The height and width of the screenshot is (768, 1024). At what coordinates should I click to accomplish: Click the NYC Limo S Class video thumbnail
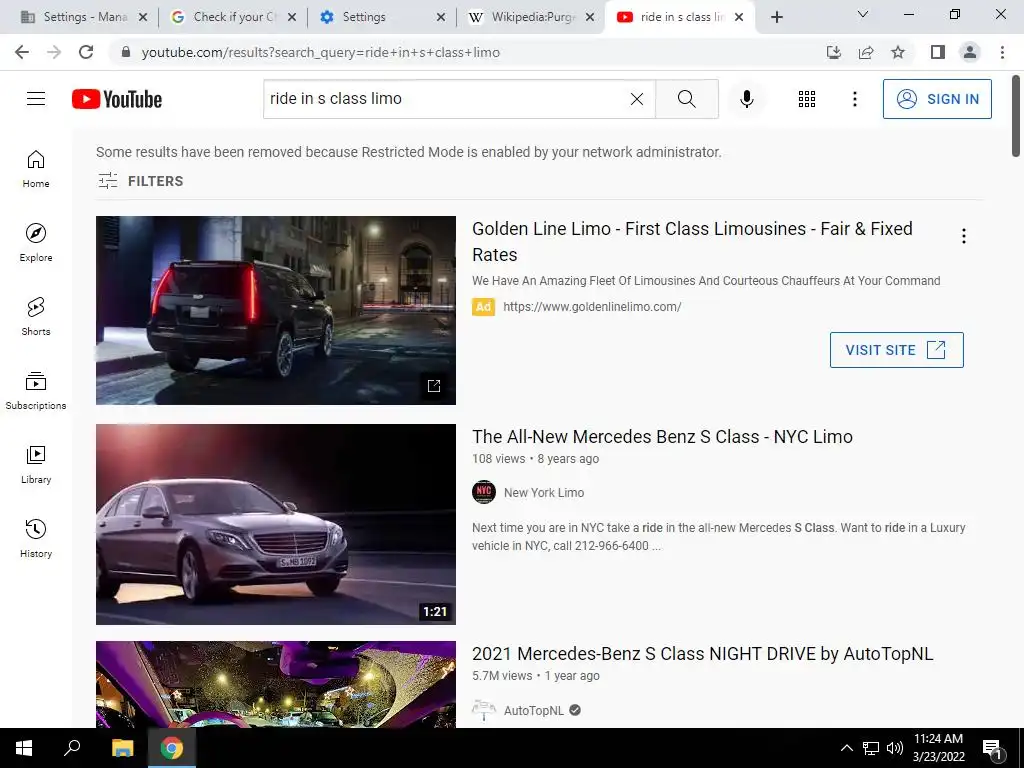click(276, 524)
